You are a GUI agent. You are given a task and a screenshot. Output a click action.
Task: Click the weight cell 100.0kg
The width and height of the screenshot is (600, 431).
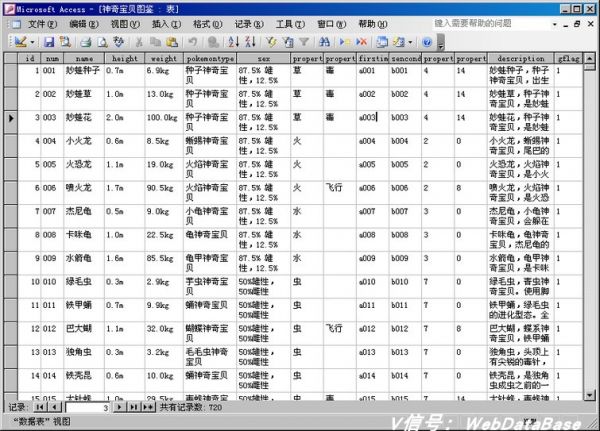(164, 122)
